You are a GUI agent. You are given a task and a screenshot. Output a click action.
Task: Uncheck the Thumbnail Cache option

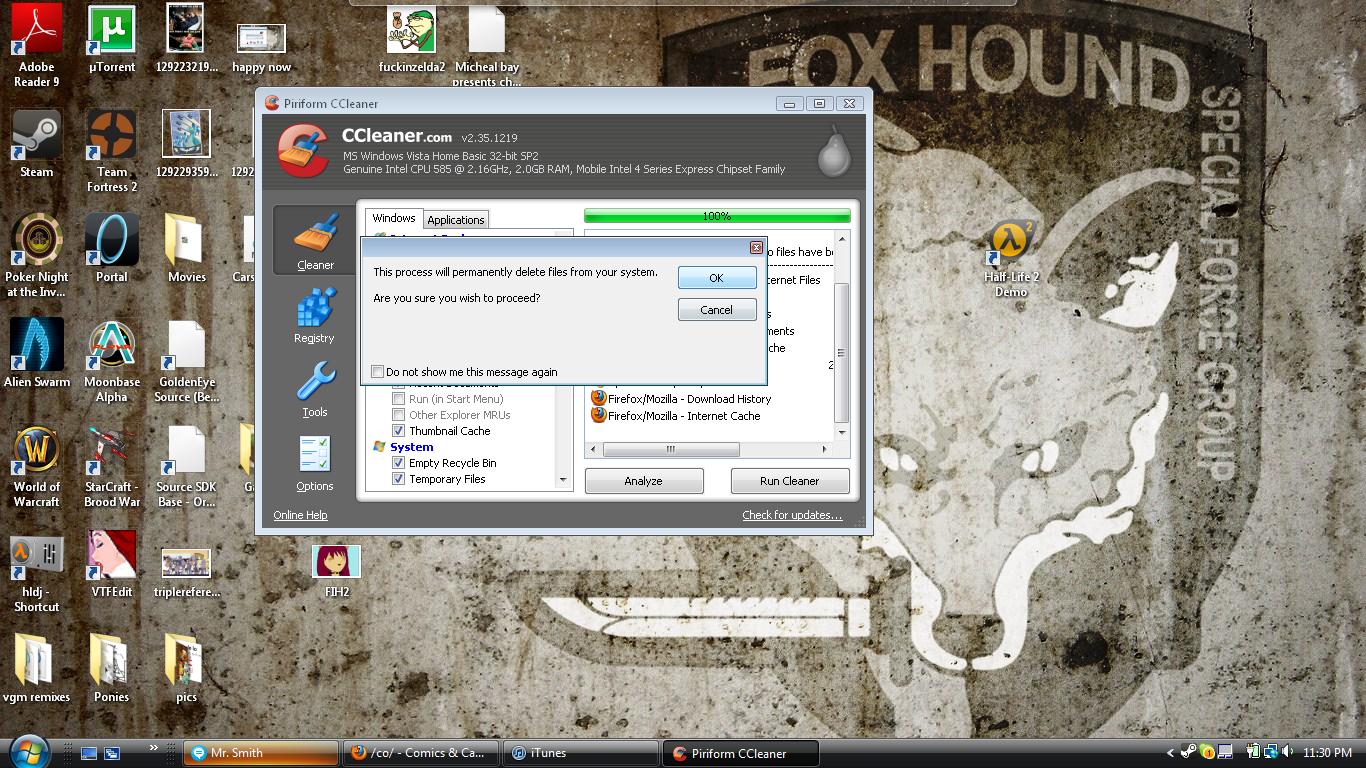coord(399,431)
